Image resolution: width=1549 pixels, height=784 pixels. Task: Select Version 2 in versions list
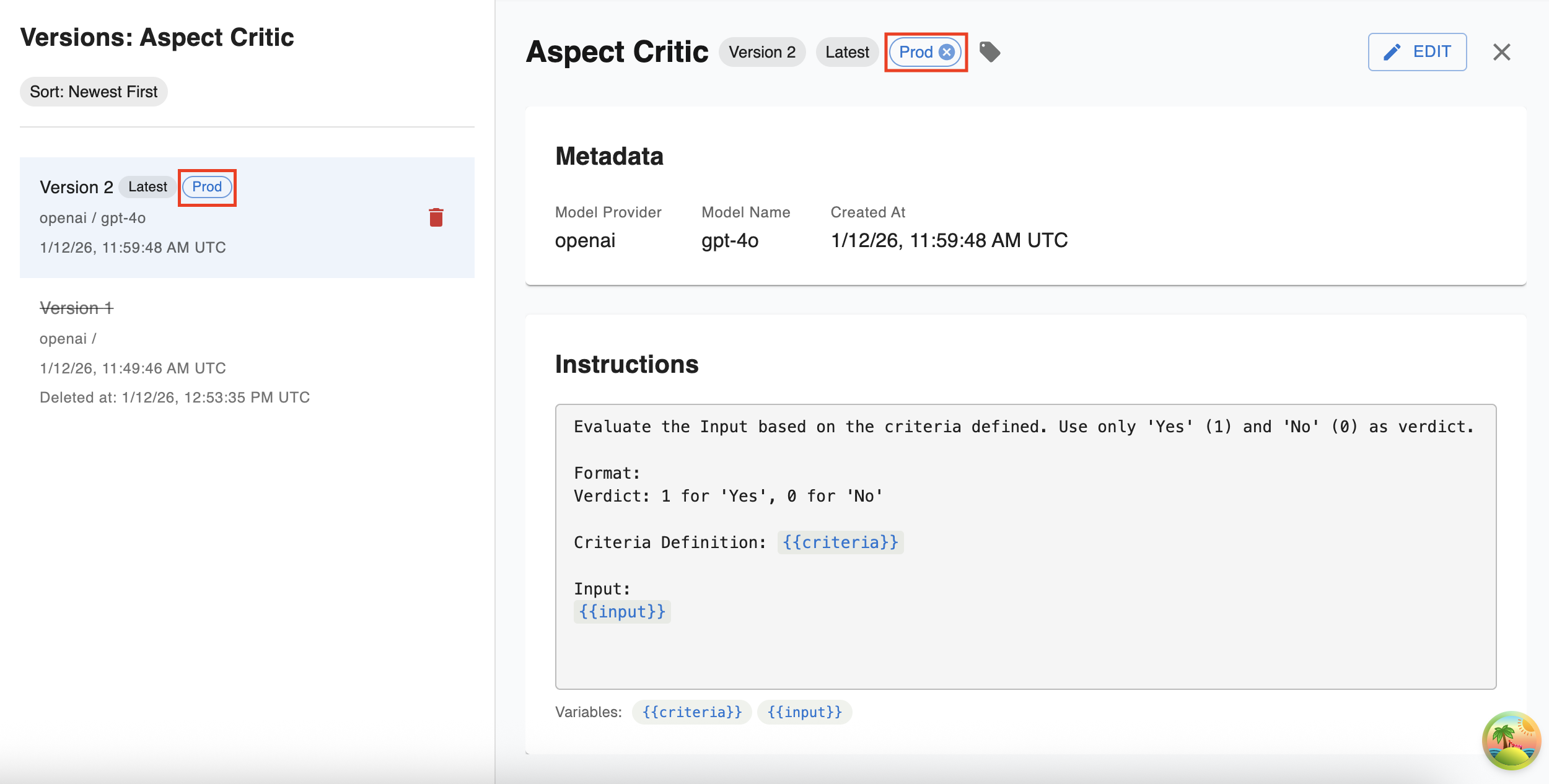click(76, 187)
